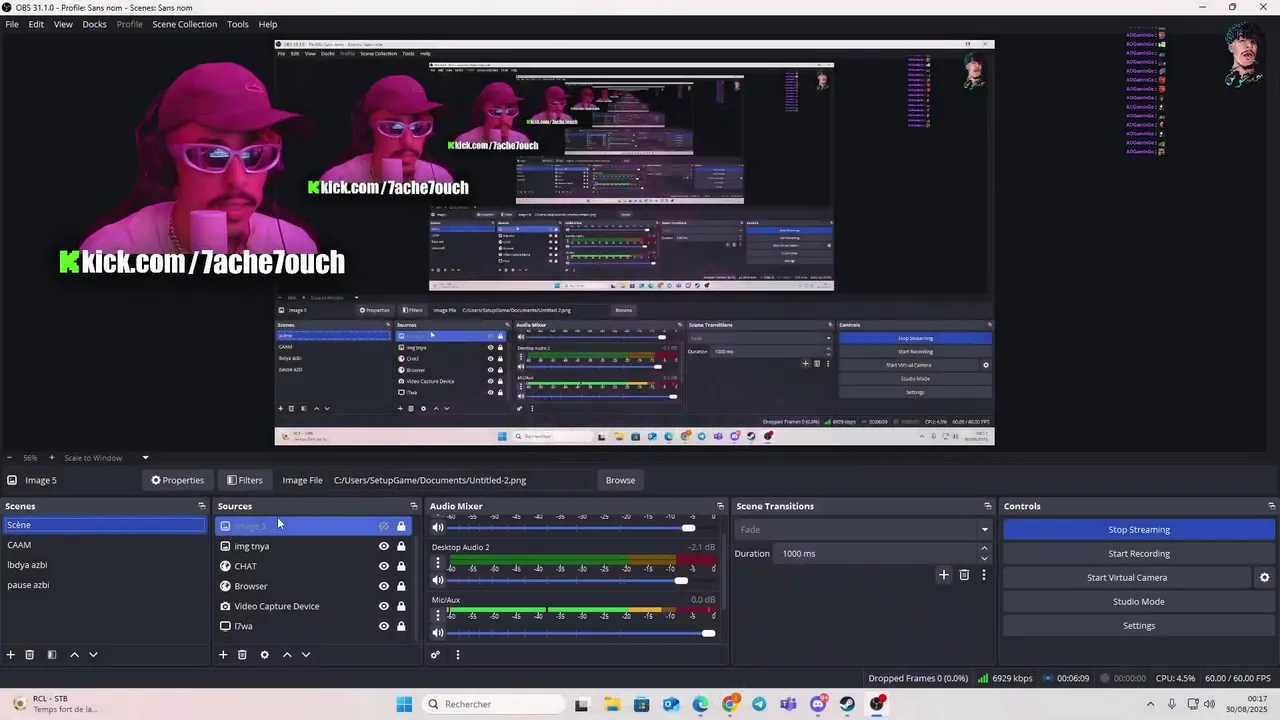Open source Properties button

click(177, 480)
